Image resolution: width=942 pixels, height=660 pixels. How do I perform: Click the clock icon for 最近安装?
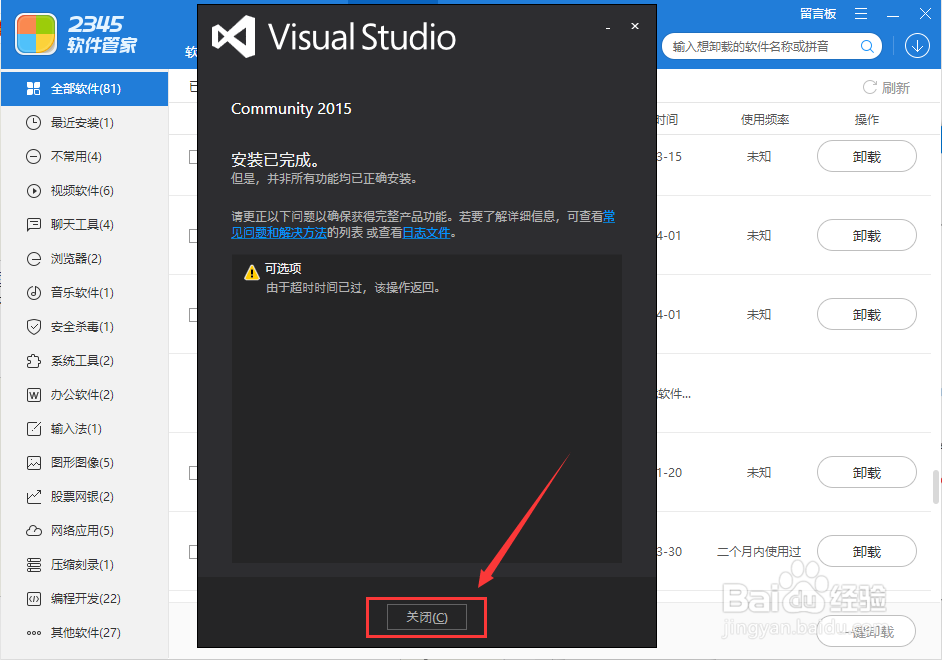pos(34,123)
